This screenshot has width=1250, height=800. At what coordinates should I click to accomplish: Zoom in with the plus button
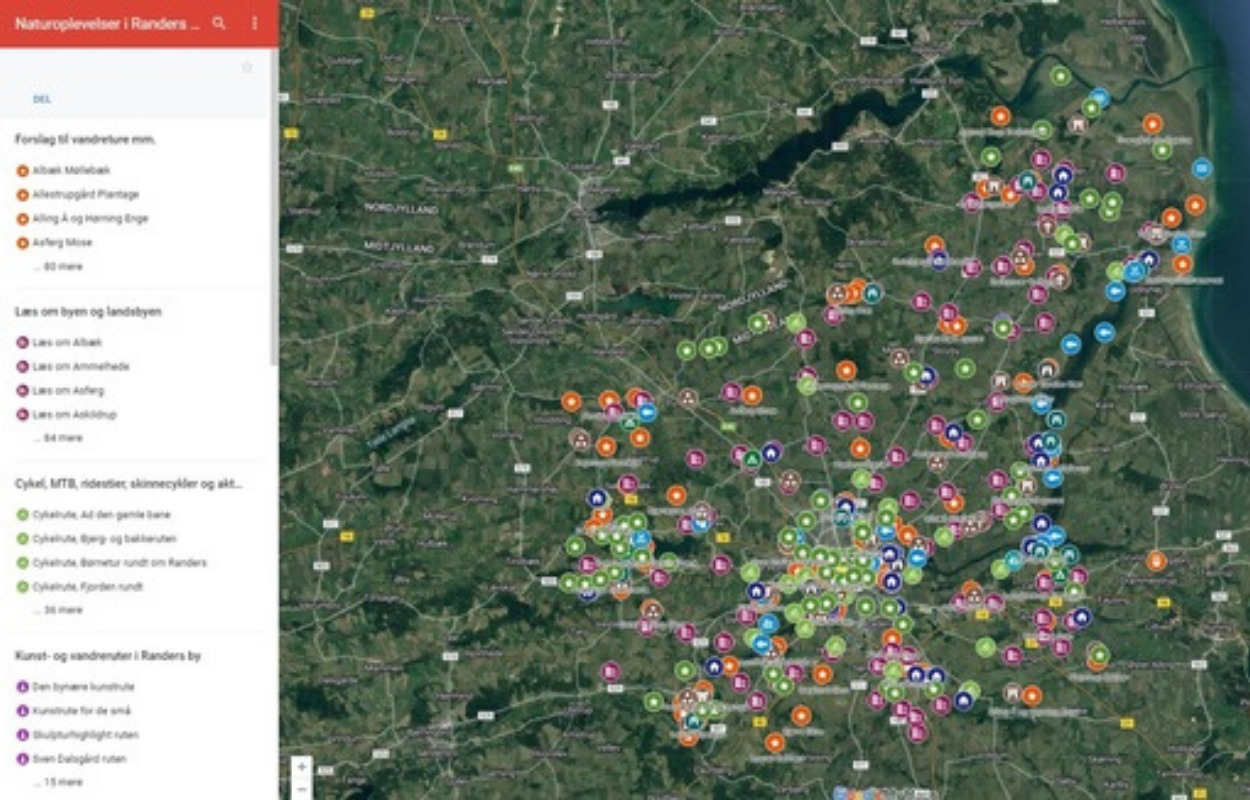pos(302,767)
